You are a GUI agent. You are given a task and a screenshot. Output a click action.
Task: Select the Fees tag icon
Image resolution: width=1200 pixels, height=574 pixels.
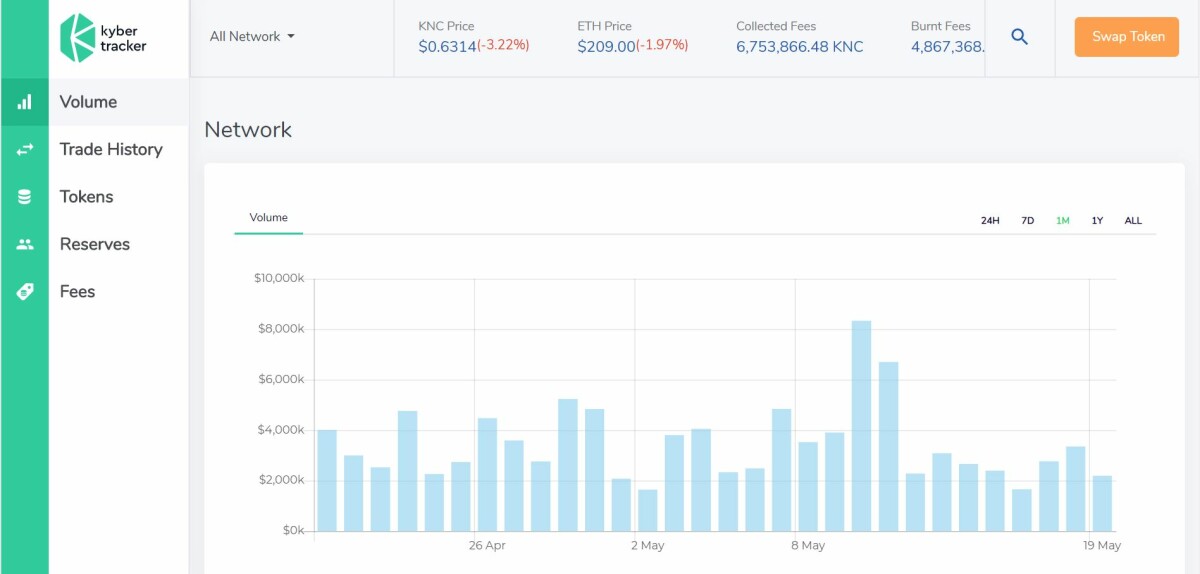(x=25, y=292)
